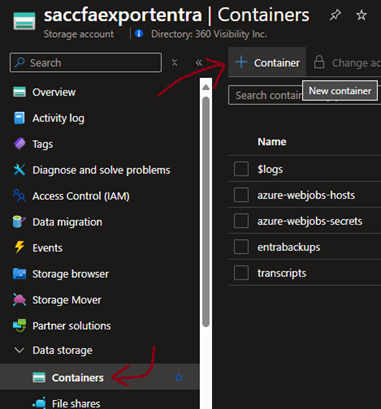Image resolution: width=381 pixels, height=409 pixels.
Task: Click the Tags icon
Action: pos(19,144)
